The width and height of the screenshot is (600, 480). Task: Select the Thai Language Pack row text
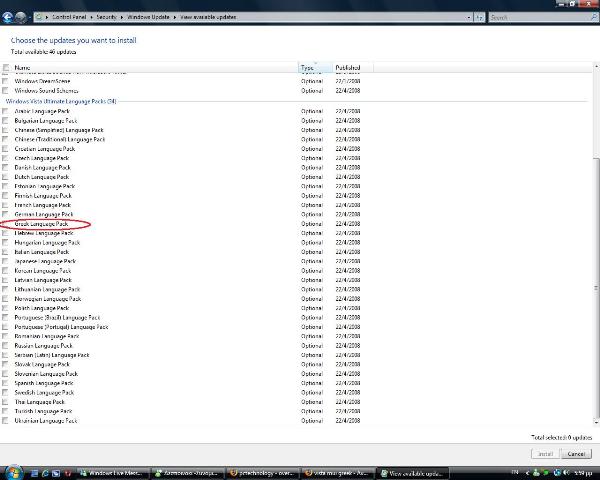(39, 402)
